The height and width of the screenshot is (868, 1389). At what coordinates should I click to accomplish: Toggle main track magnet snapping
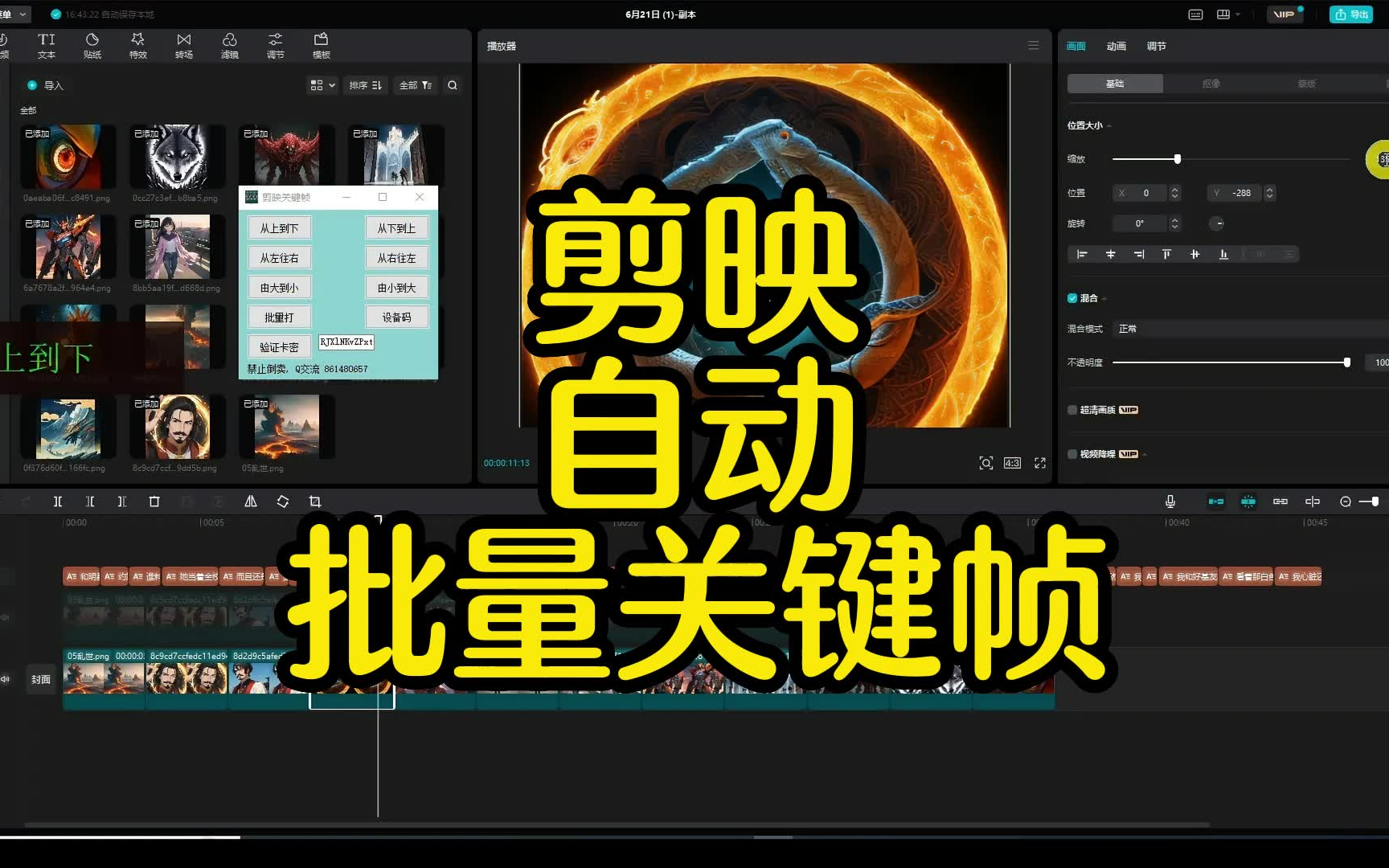(1216, 502)
